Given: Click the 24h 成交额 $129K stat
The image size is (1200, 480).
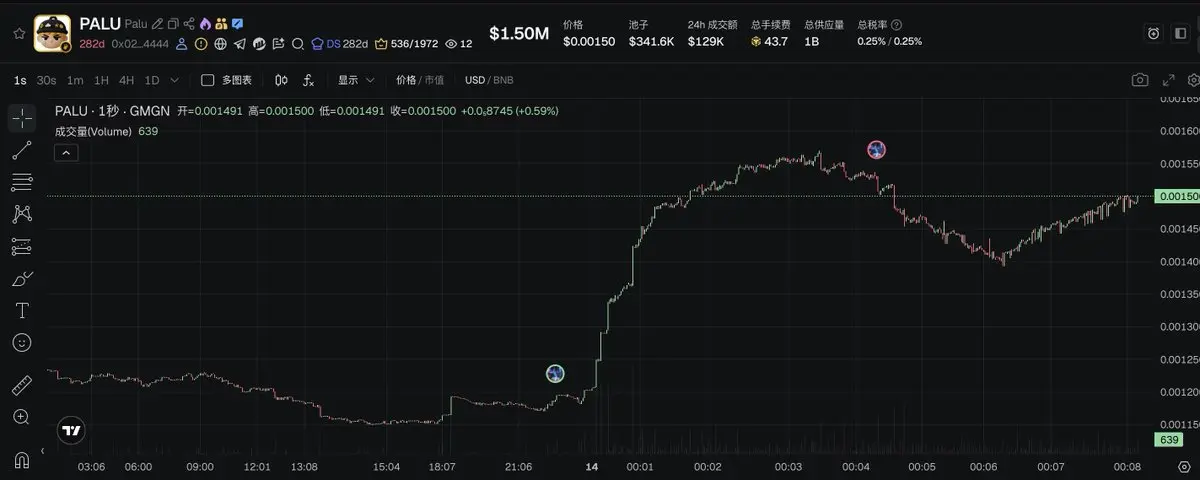Looking at the screenshot, I should 712,33.
